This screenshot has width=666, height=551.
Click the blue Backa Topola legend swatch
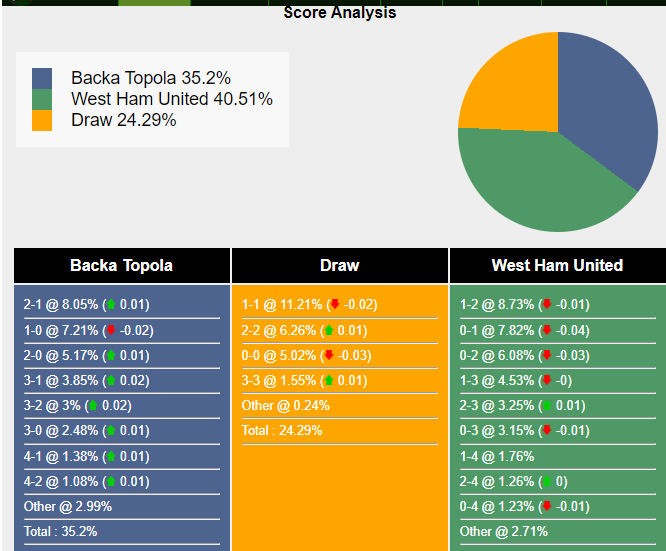tap(42, 78)
